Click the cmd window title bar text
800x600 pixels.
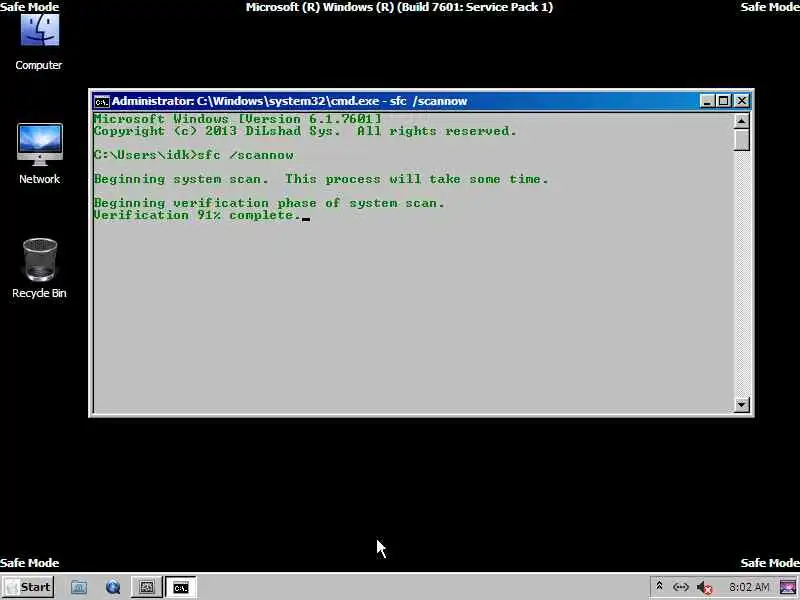(x=289, y=101)
